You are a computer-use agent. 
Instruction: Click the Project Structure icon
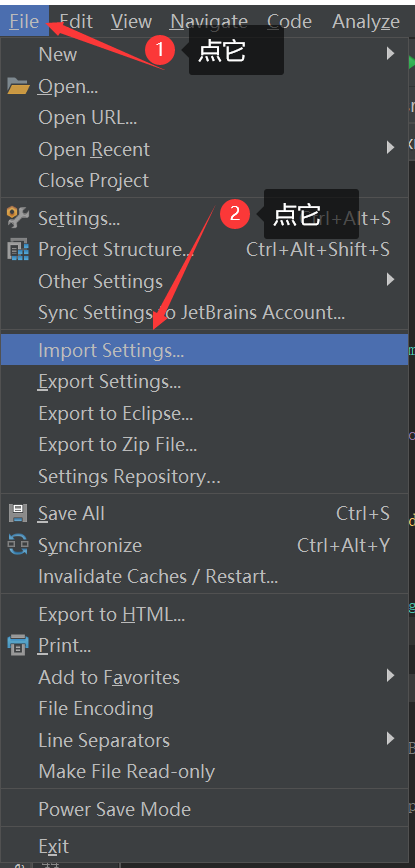18,250
